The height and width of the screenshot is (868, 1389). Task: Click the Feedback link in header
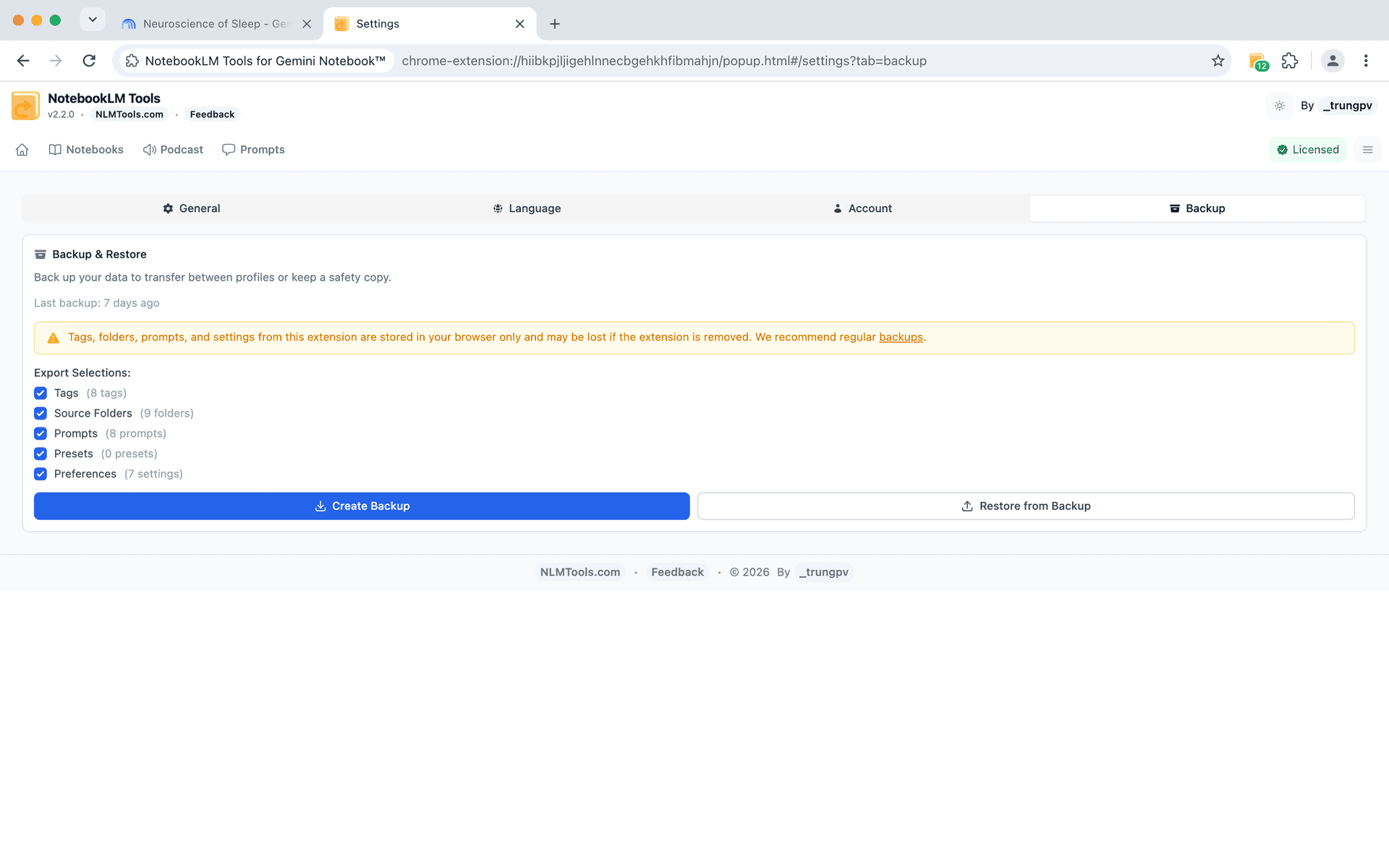click(212, 114)
